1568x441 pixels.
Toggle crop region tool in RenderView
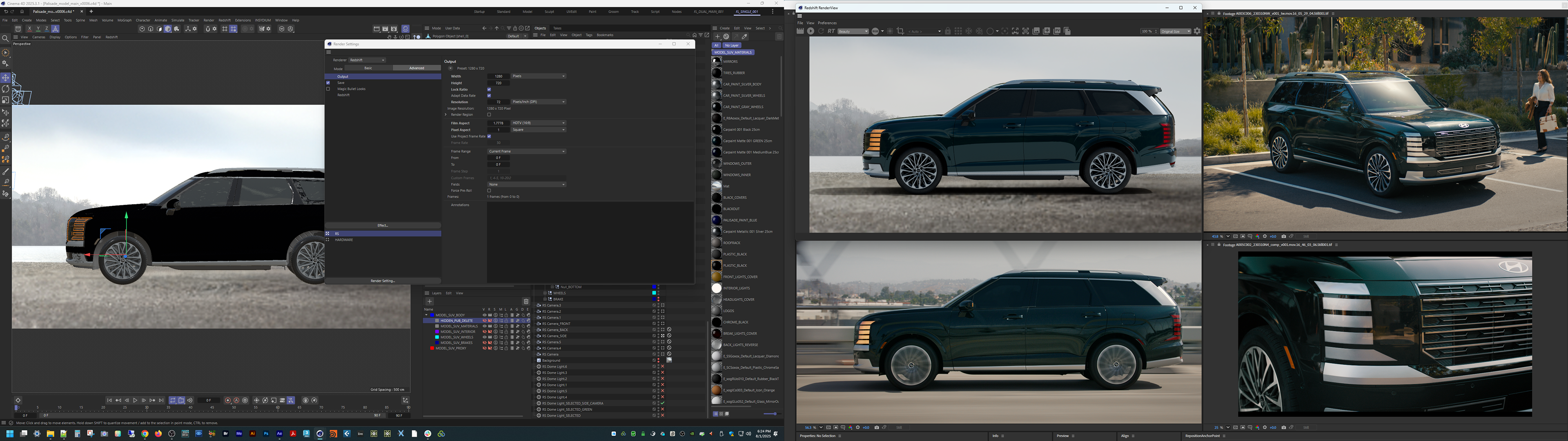coord(900,31)
